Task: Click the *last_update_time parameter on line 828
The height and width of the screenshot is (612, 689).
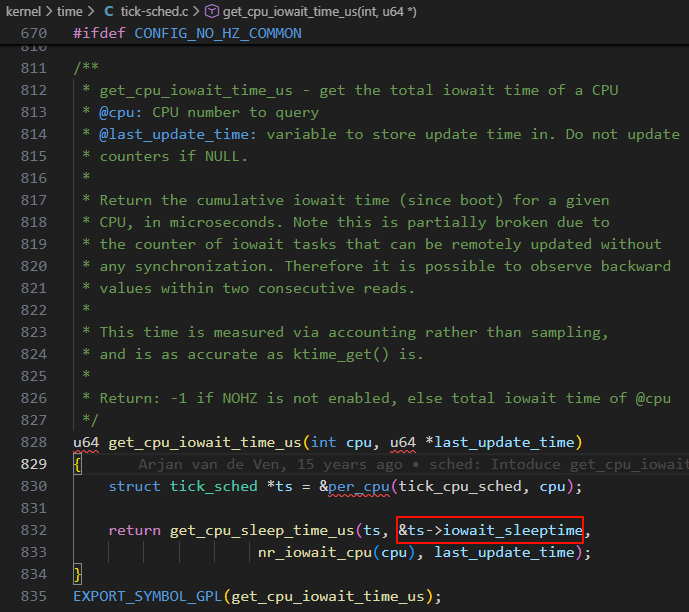Action: pyautogui.click(x=500, y=442)
